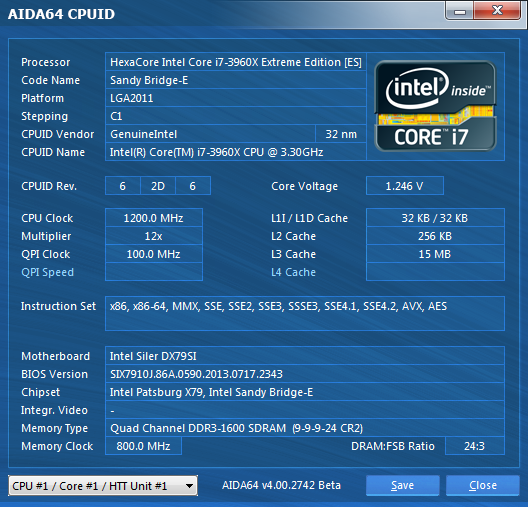Click the Multiplier 12x value box

[x=154, y=236]
